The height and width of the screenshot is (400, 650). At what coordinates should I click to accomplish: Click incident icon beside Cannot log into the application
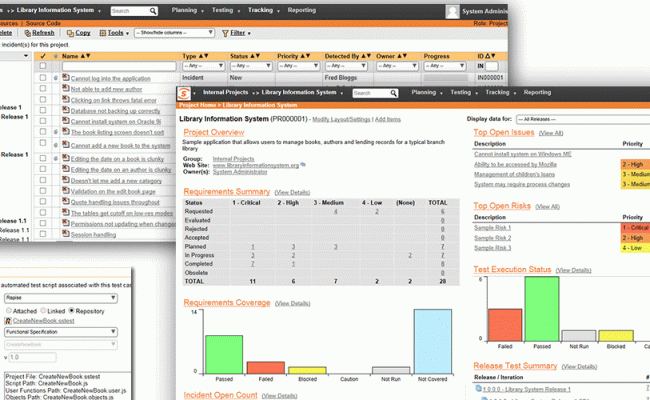pos(65,77)
